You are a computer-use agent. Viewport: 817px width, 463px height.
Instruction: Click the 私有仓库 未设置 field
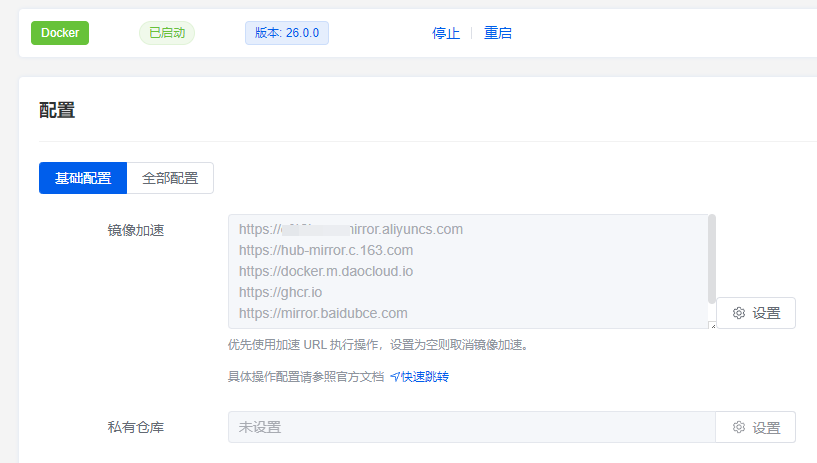pos(472,427)
